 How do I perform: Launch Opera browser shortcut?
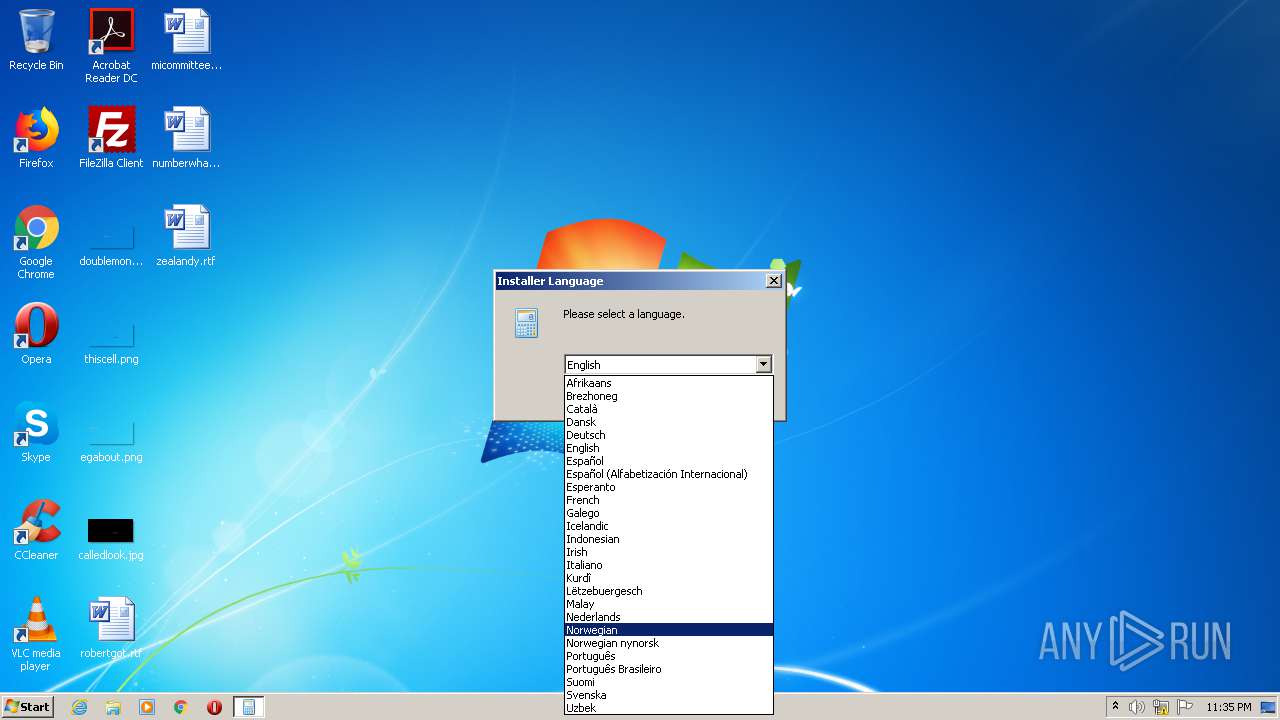[x=36, y=334]
